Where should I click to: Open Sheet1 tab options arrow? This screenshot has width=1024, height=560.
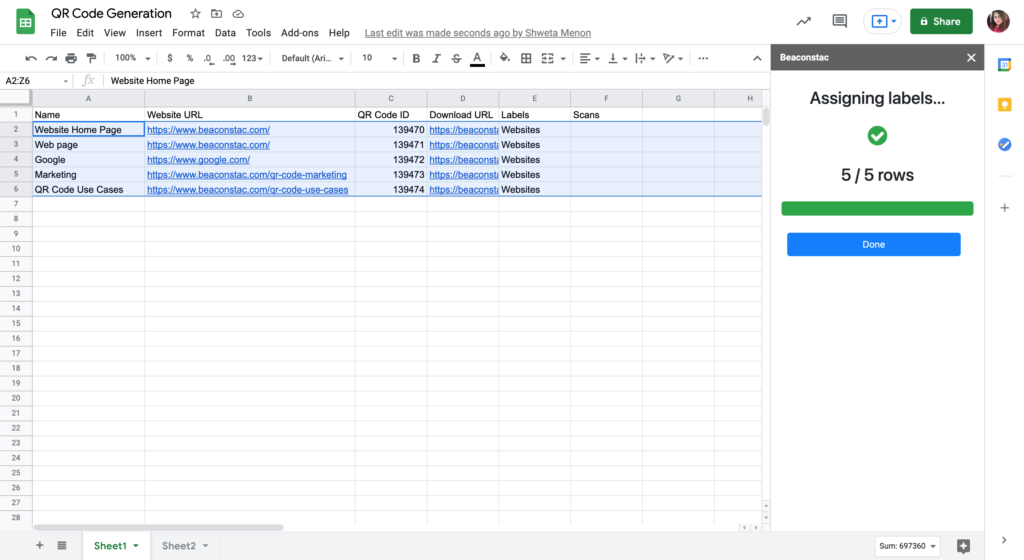136,546
